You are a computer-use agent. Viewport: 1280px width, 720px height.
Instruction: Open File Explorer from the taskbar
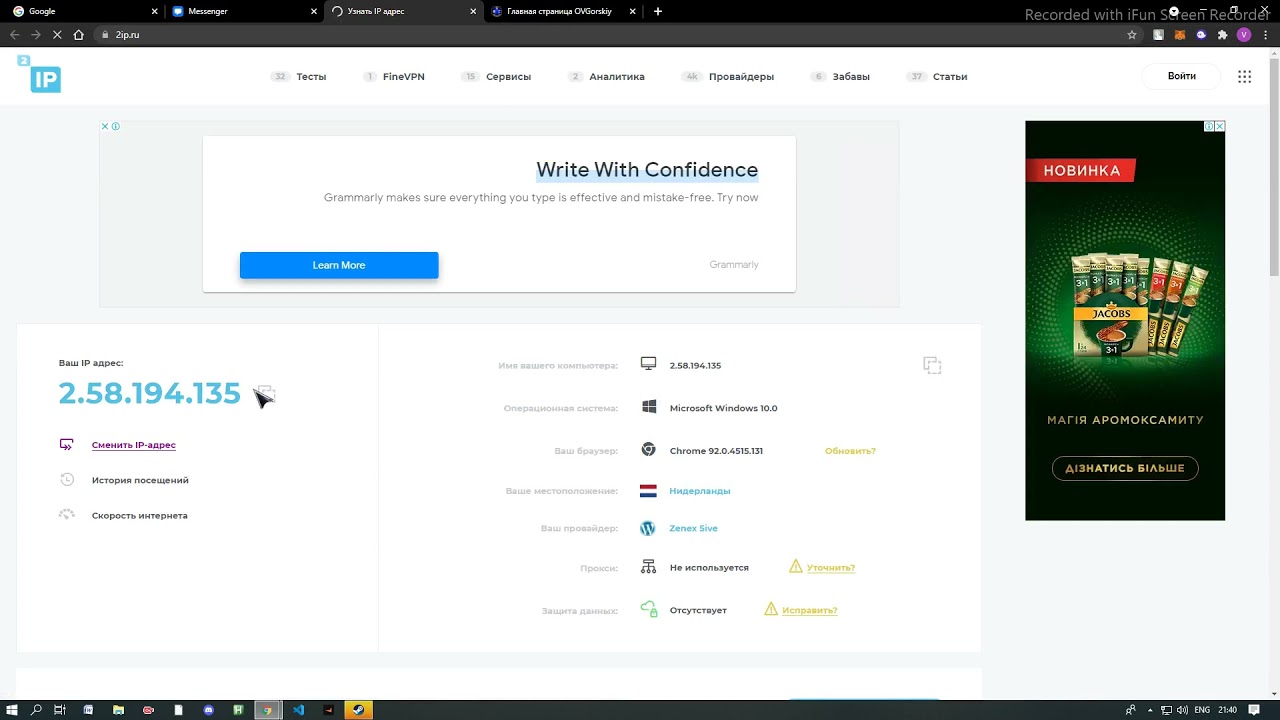click(118, 710)
